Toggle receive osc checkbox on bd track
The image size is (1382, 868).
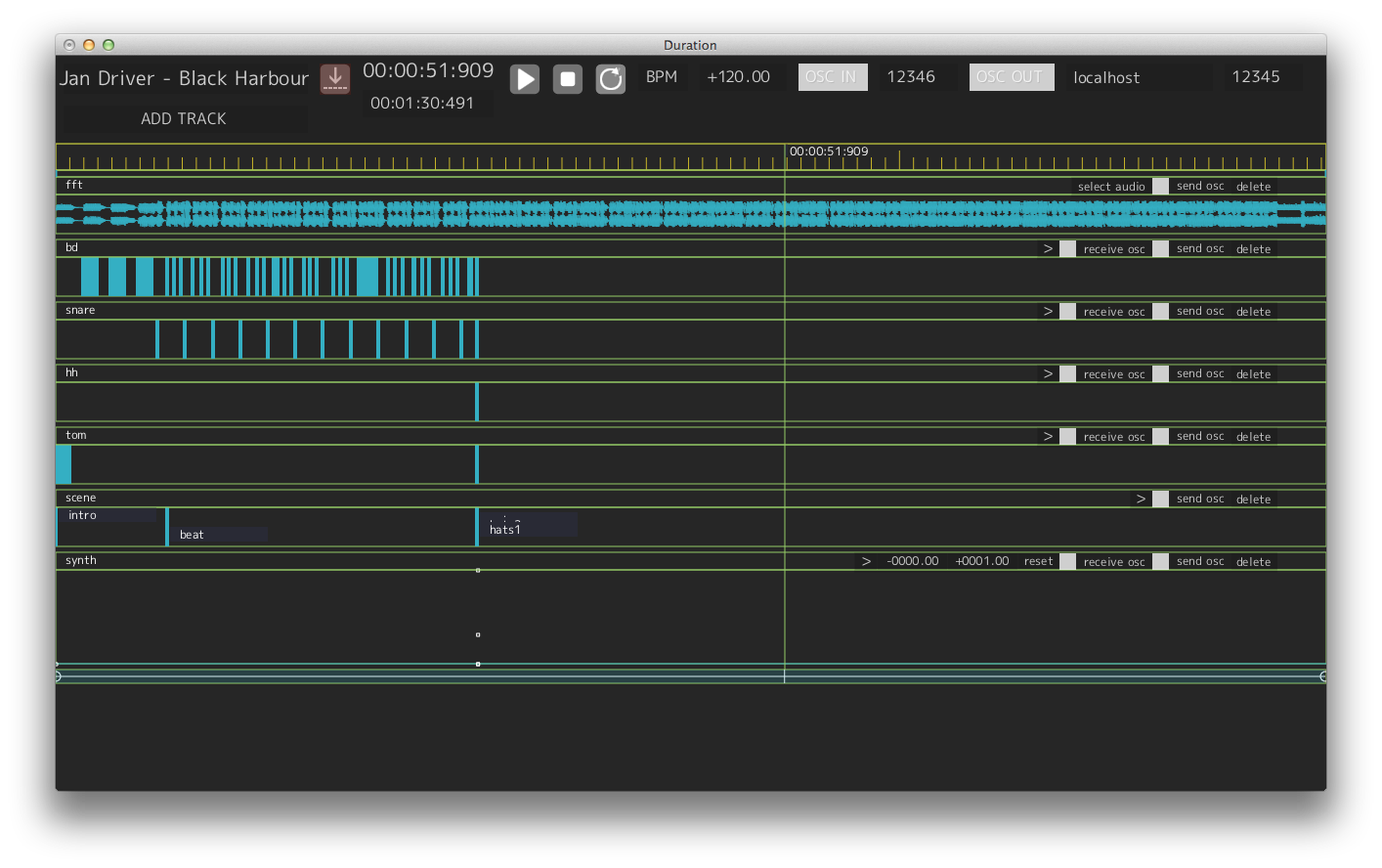coord(1068,249)
